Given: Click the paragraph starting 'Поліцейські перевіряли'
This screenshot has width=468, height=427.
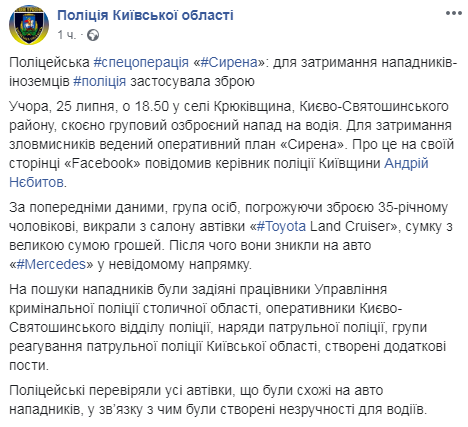Looking at the screenshot, I should tap(218, 400).
